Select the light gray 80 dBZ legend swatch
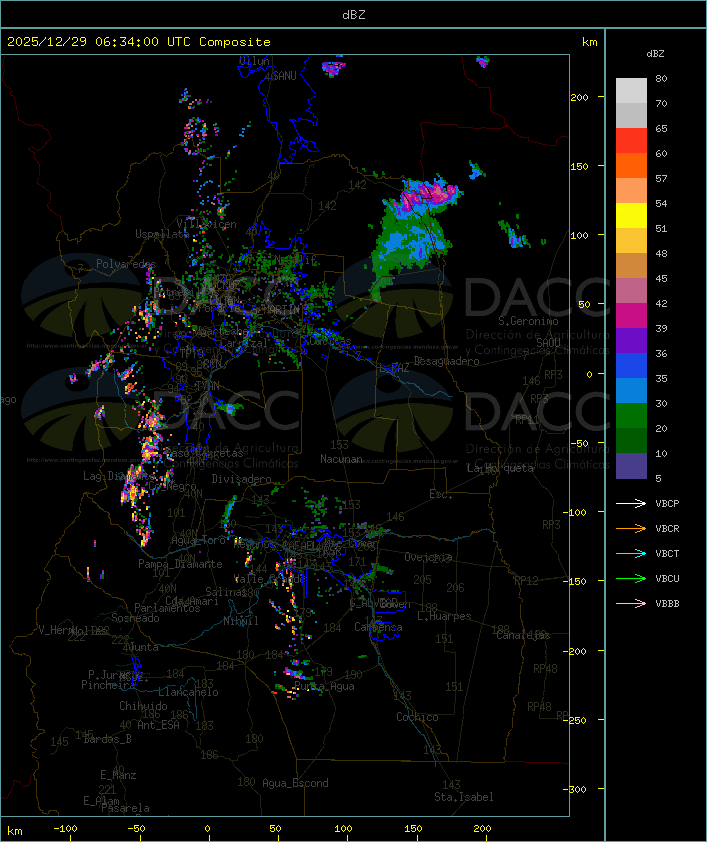 tap(631, 91)
